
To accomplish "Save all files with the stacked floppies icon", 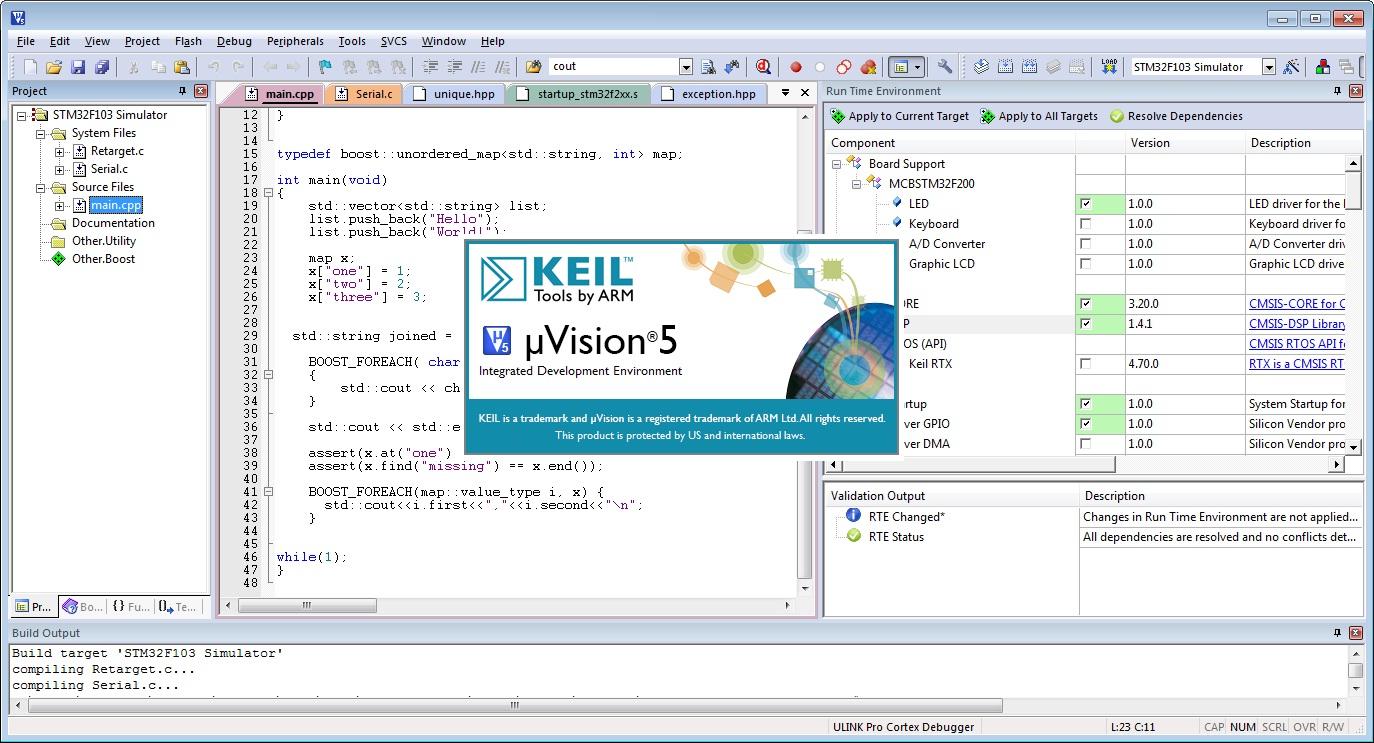I will (102, 67).
